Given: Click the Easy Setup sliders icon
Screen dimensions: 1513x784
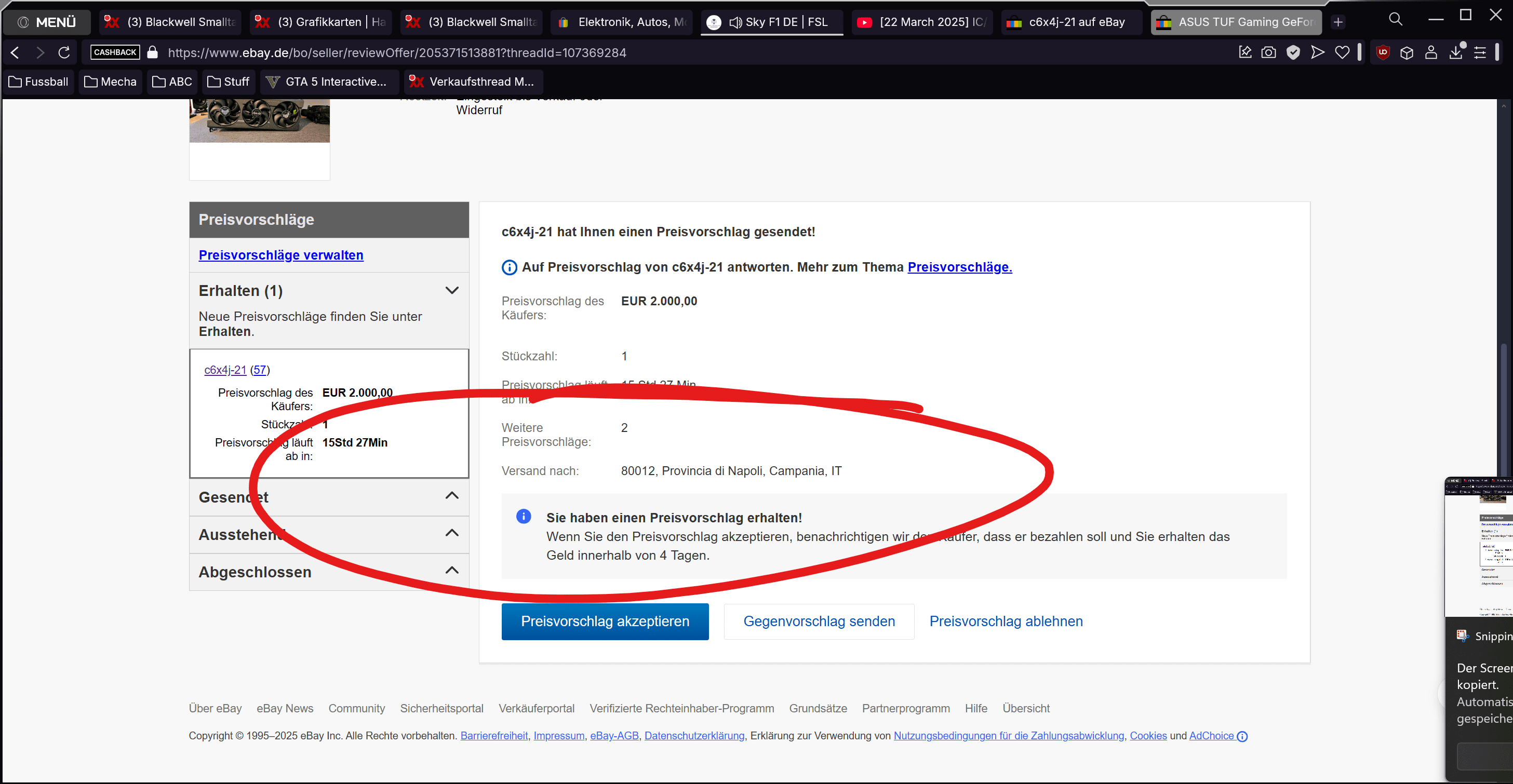Looking at the screenshot, I should 1480,53.
